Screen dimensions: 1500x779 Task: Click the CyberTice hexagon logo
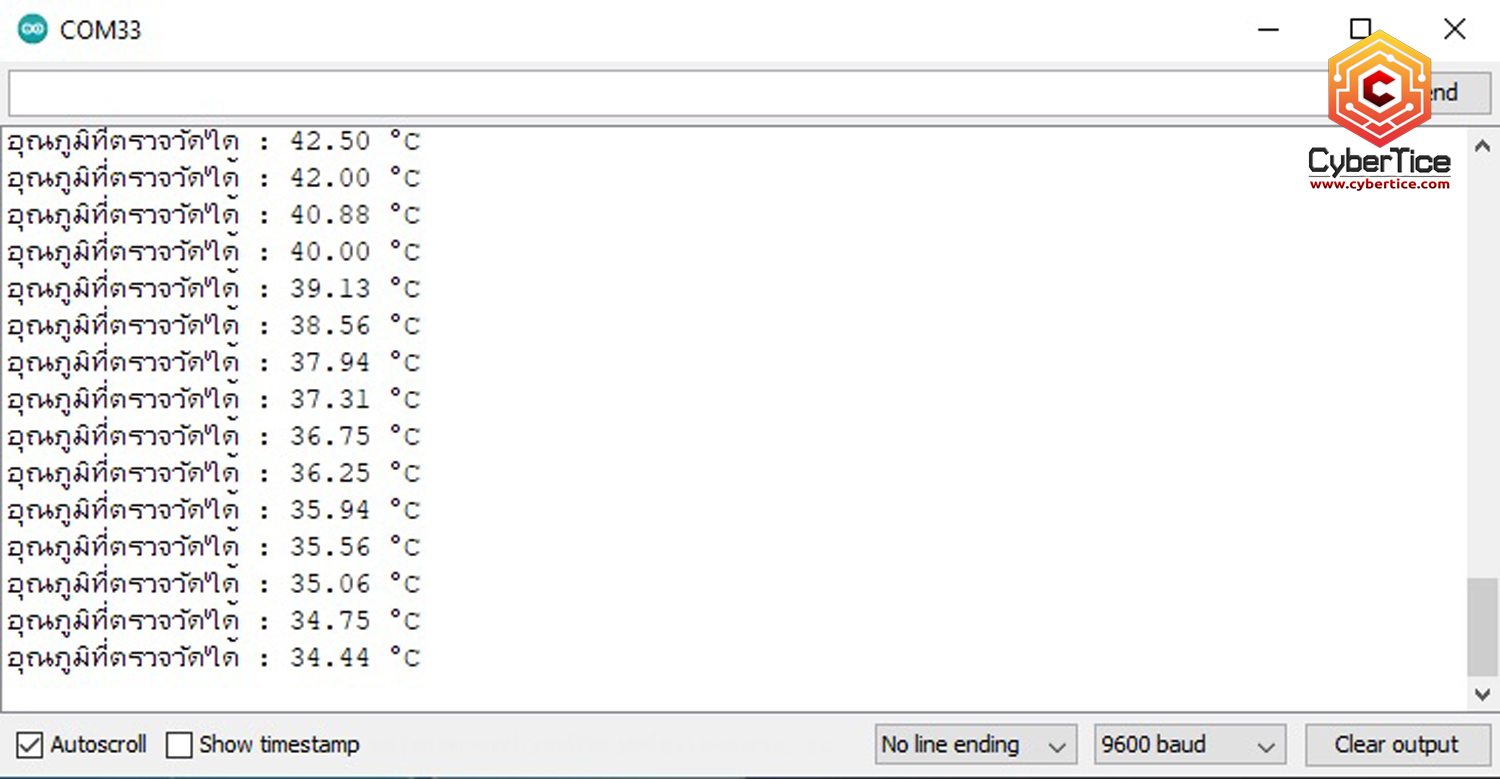coord(1379,90)
